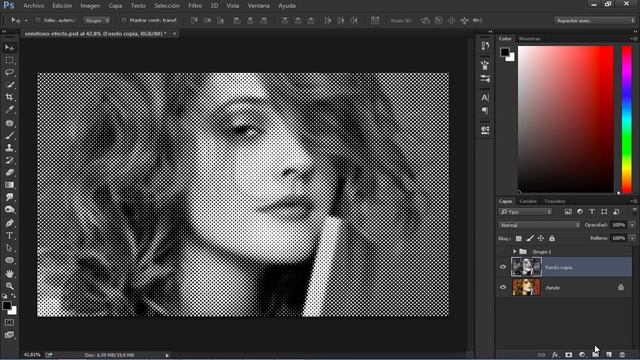Switch to the Muestras tab
The width and height of the screenshot is (640, 360).
529,38
